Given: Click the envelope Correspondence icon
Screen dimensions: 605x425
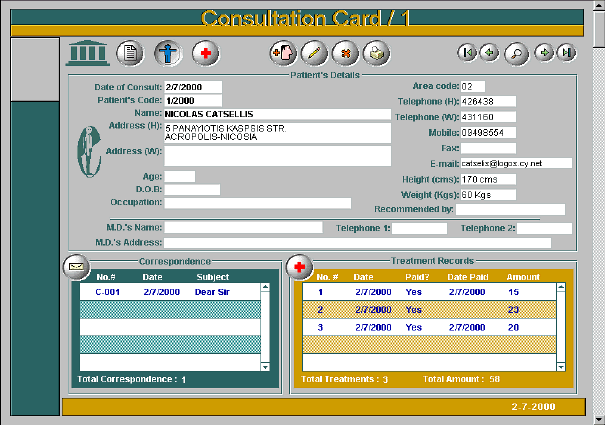Looking at the screenshot, I should (x=76, y=267).
